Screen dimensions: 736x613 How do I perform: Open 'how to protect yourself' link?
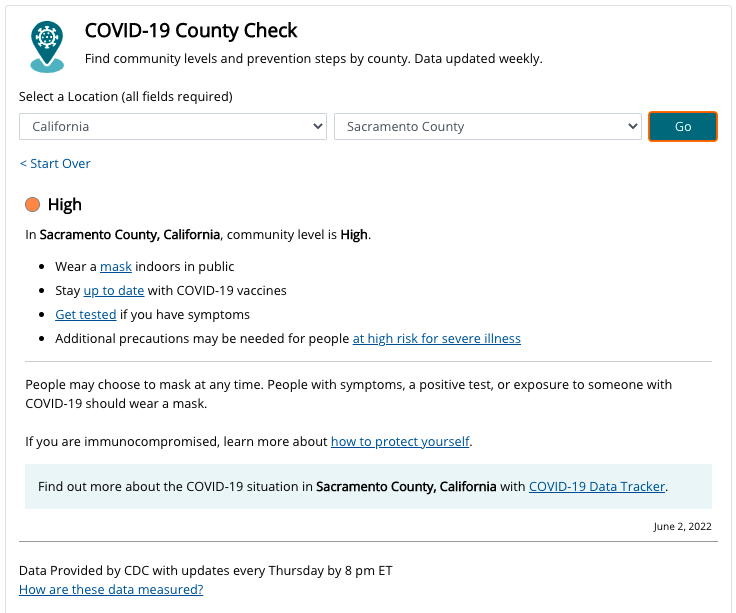click(x=400, y=441)
